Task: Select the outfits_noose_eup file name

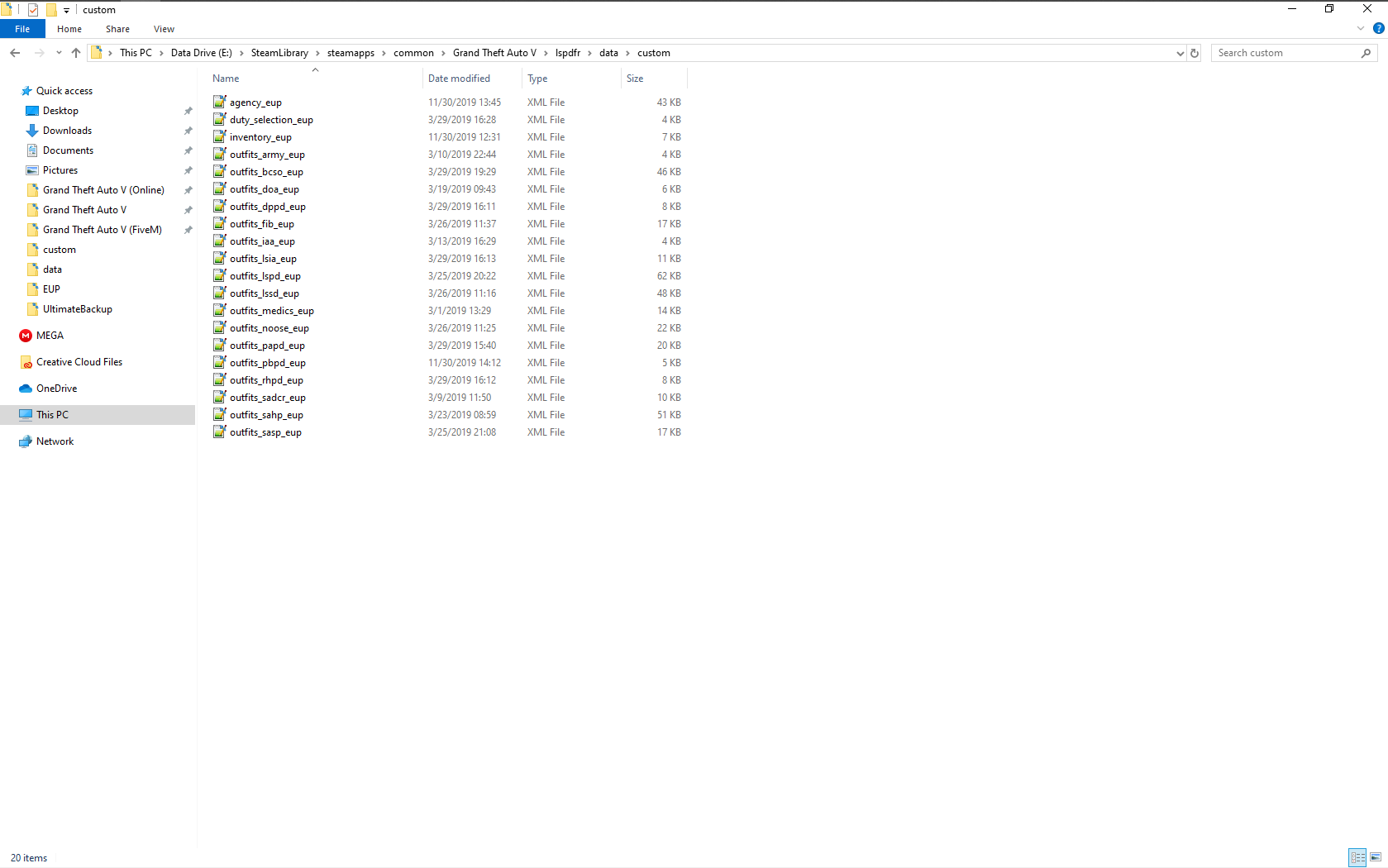Action: [x=269, y=328]
